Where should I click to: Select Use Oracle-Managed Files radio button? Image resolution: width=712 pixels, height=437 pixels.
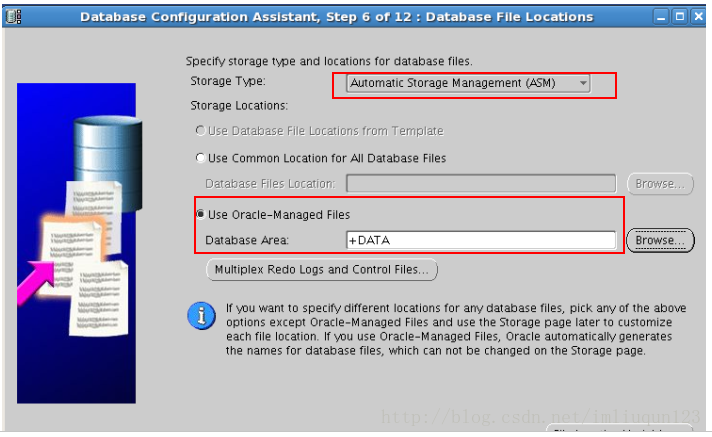pyautogui.click(x=200, y=214)
